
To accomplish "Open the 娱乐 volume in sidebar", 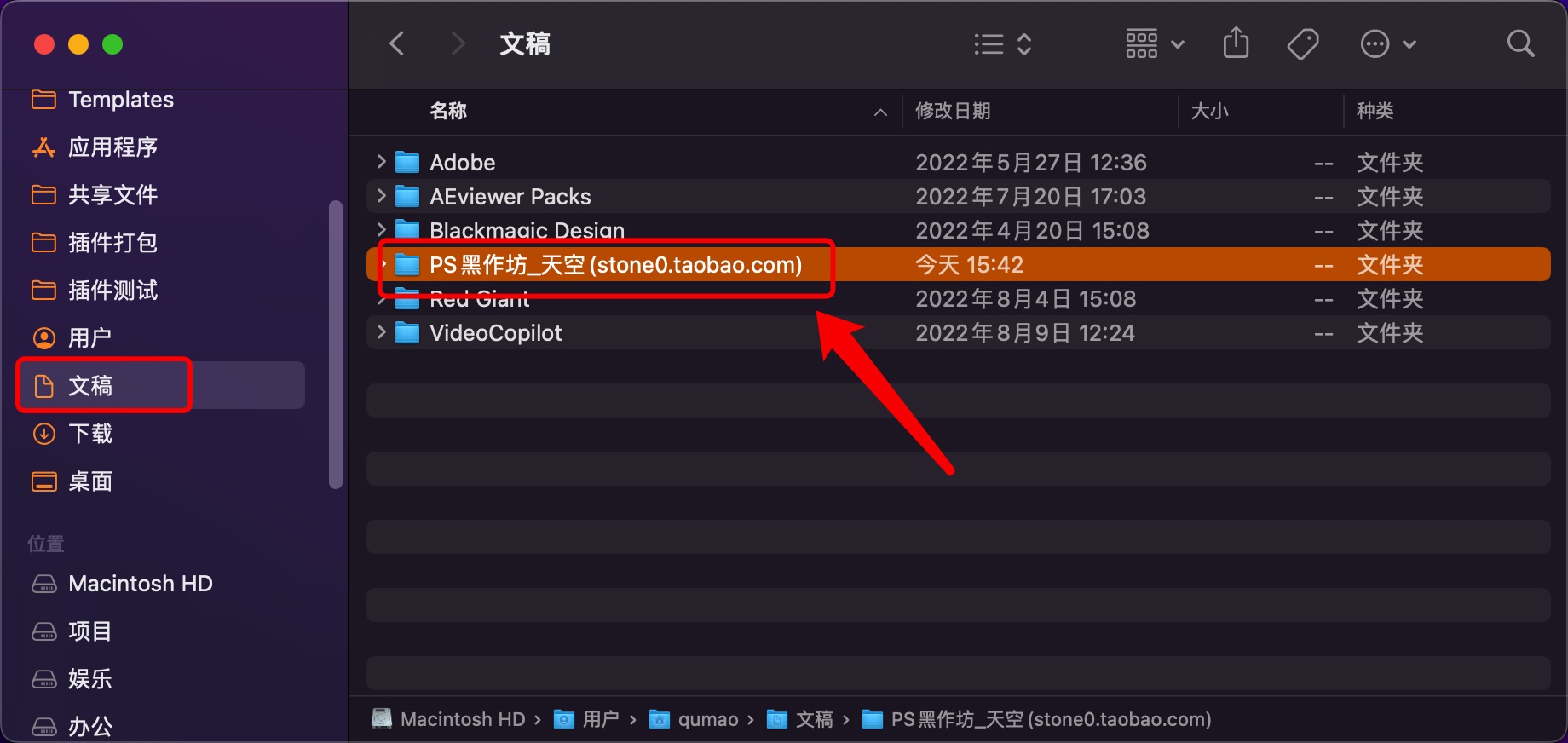I will pyautogui.click(x=89, y=679).
